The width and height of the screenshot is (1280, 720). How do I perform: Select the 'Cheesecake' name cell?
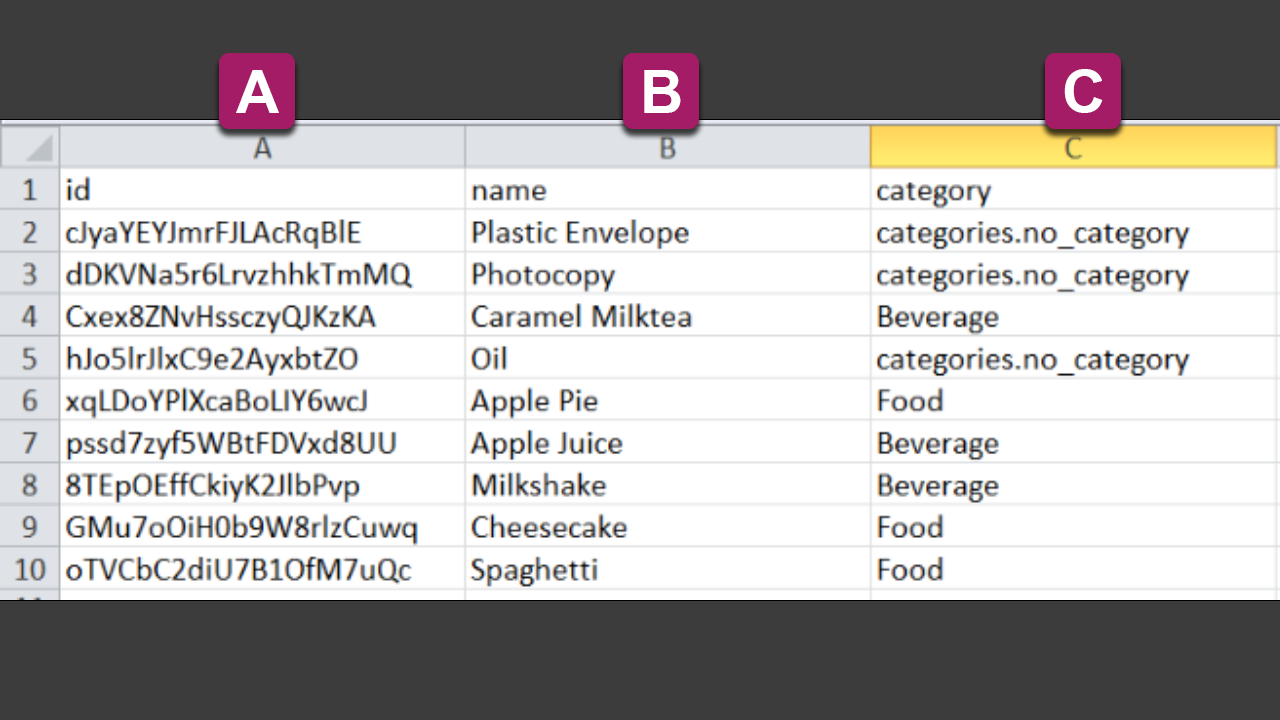coord(668,526)
